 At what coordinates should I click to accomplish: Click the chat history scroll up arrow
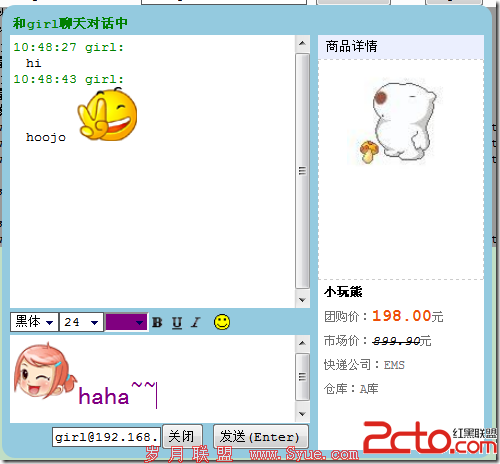click(x=302, y=43)
